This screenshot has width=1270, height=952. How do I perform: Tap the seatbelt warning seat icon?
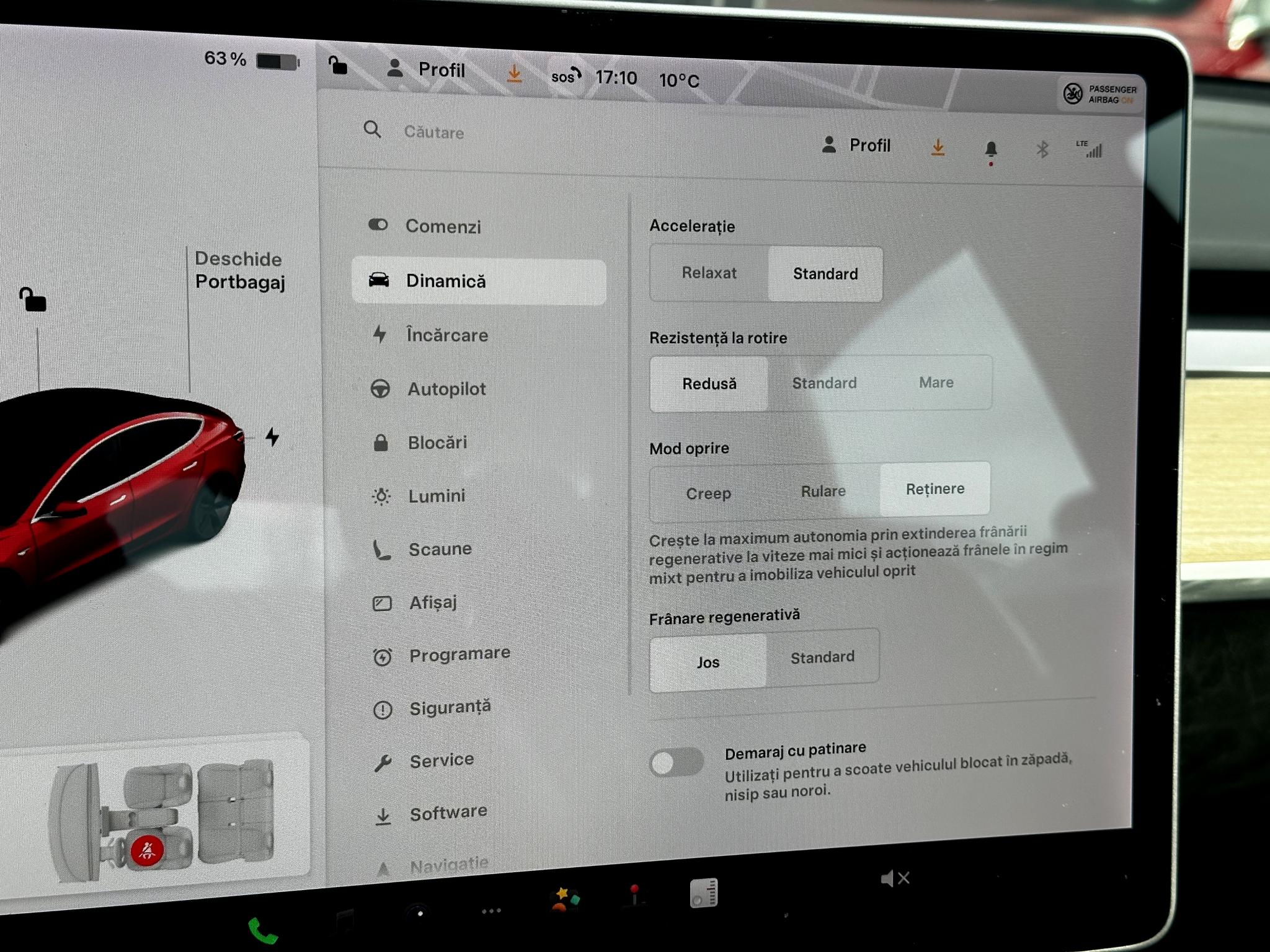147,850
